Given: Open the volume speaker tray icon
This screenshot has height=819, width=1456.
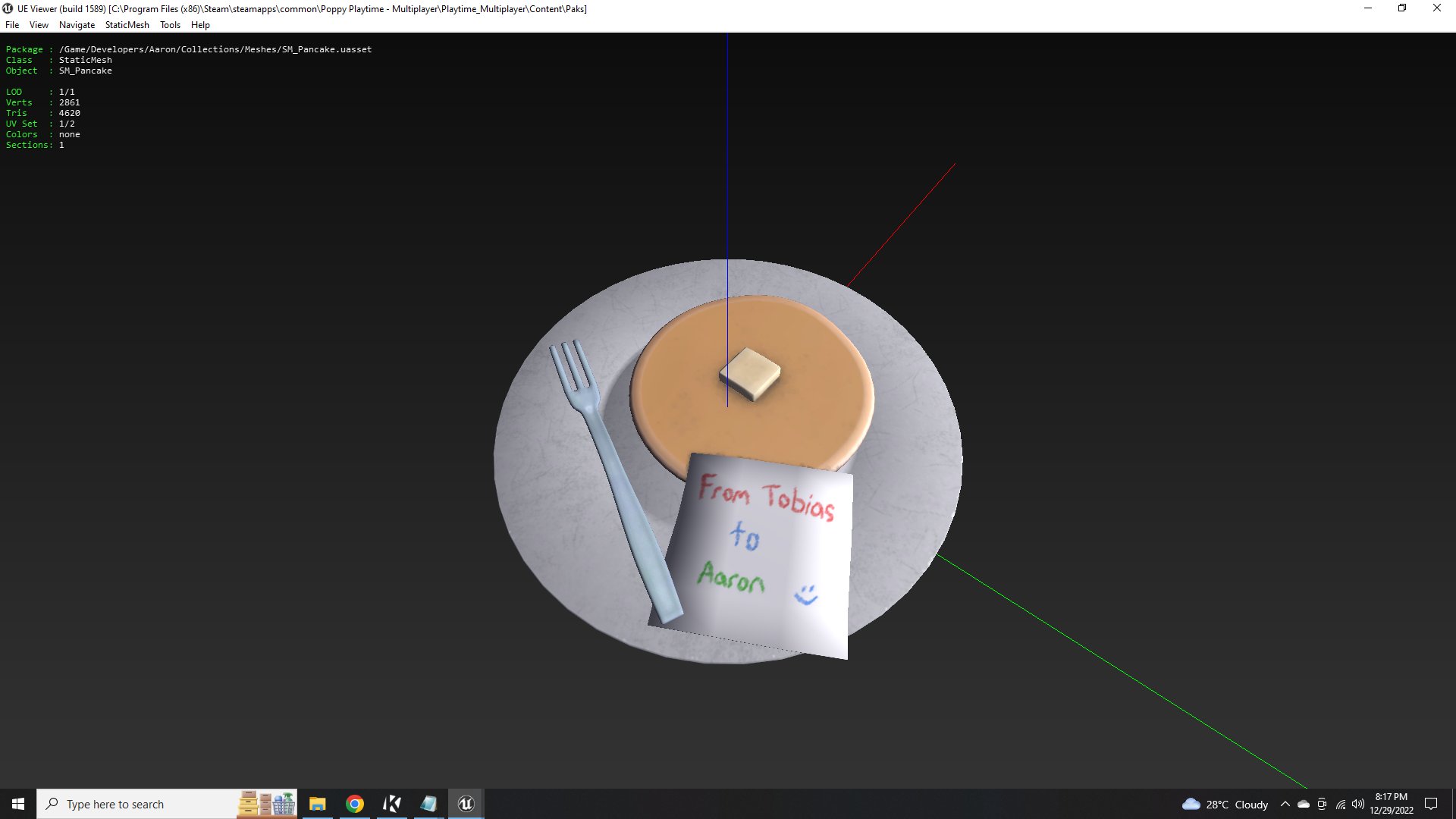Looking at the screenshot, I should 1358,804.
